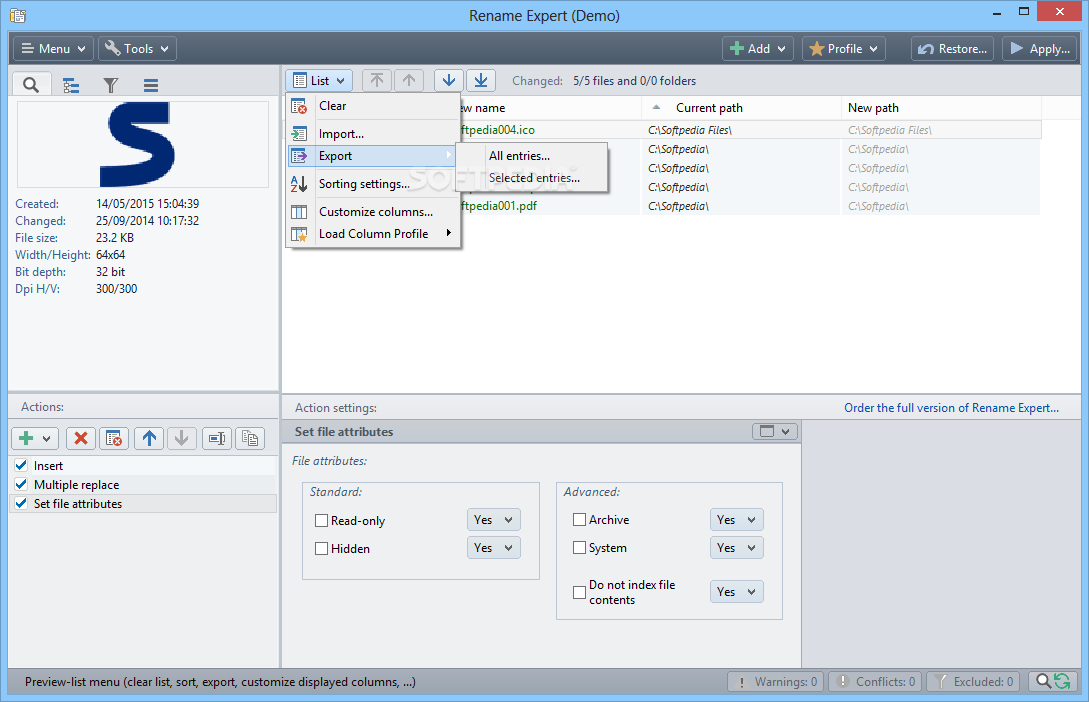Enable the System attribute checkbox
This screenshot has width=1089, height=702.
click(x=579, y=548)
